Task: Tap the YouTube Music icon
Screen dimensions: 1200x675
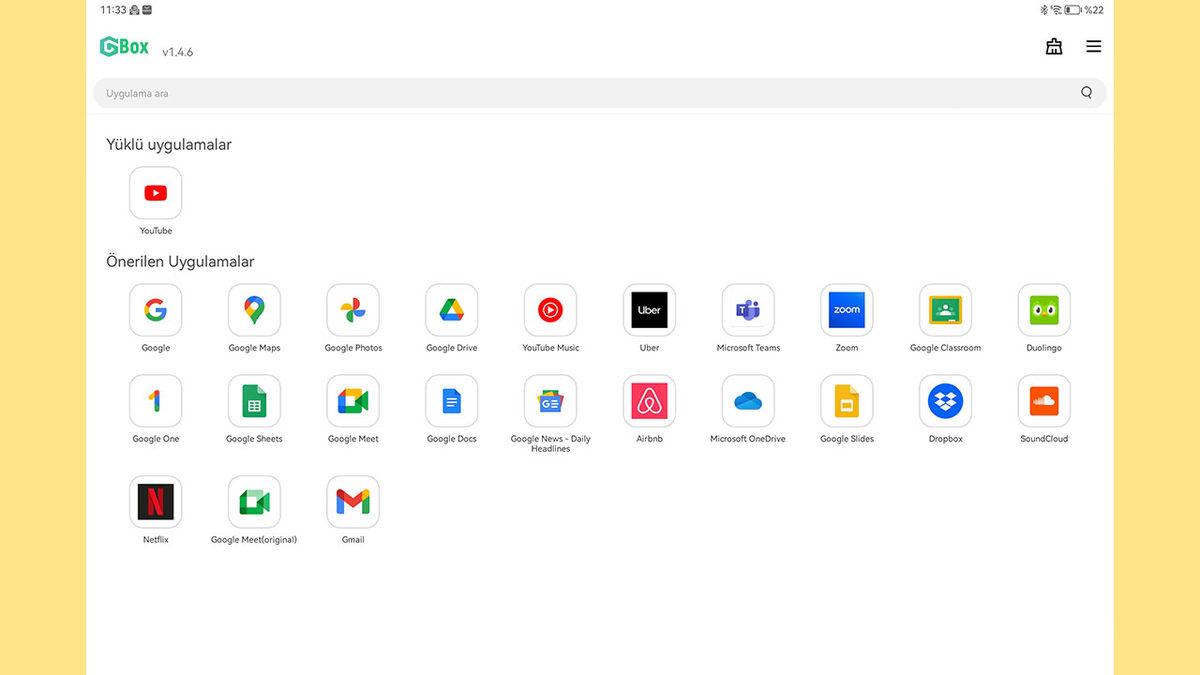Action: pyautogui.click(x=550, y=310)
